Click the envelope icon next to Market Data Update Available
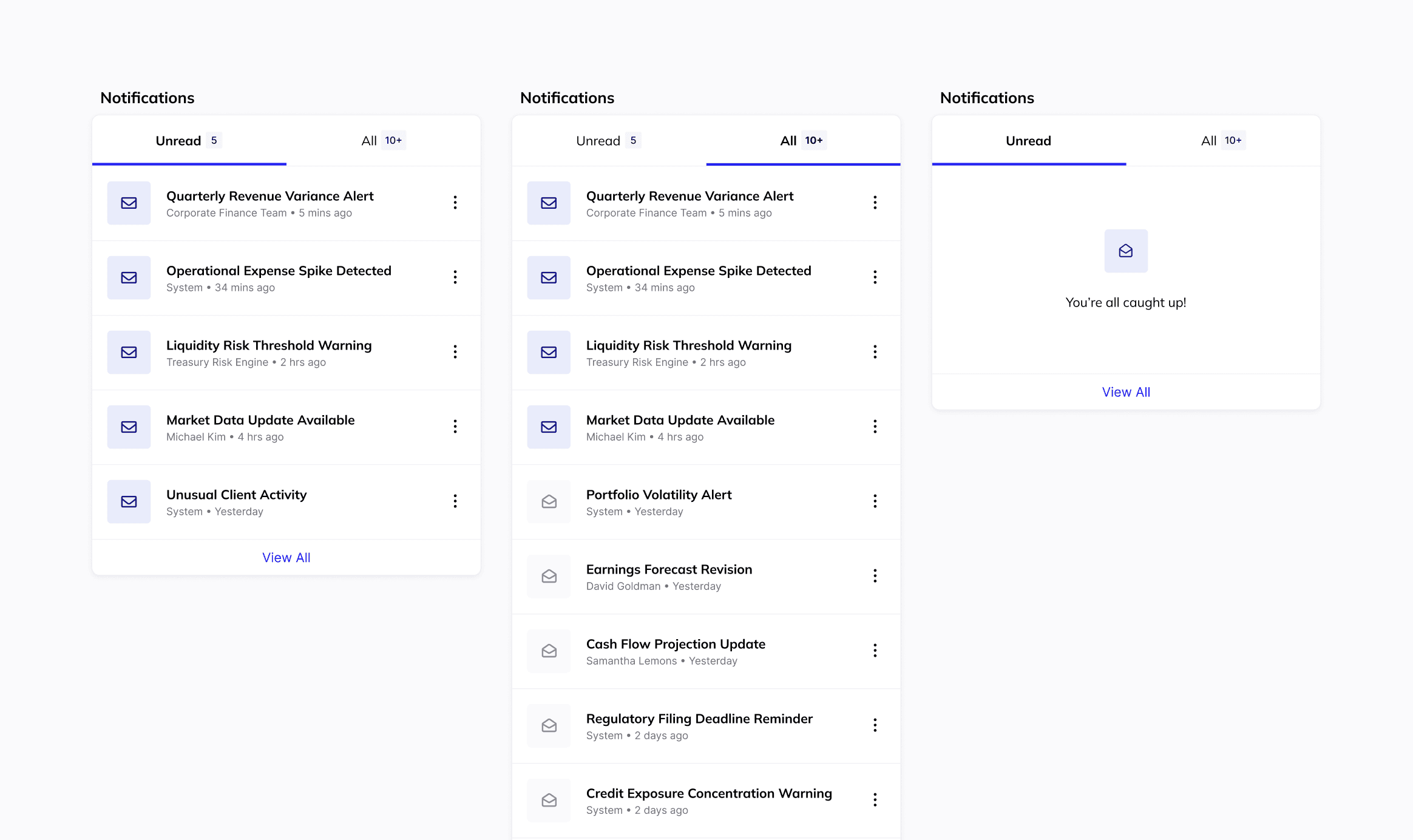 tap(129, 427)
